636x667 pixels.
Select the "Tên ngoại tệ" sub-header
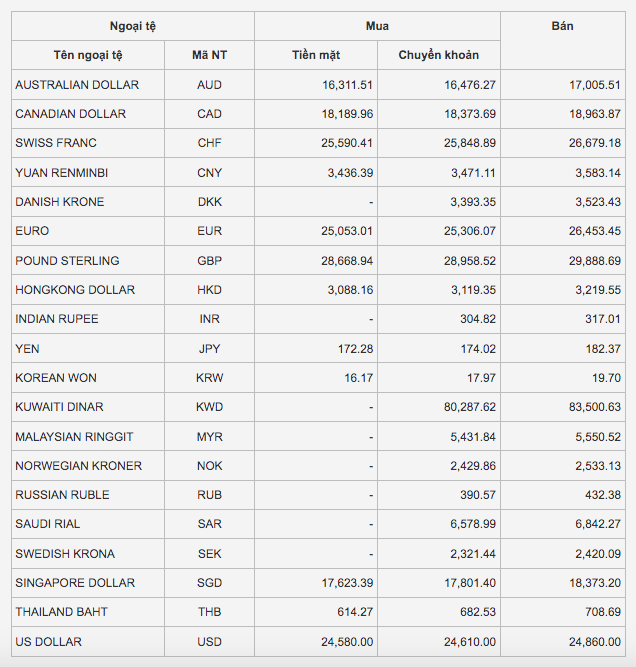coord(88,55)
